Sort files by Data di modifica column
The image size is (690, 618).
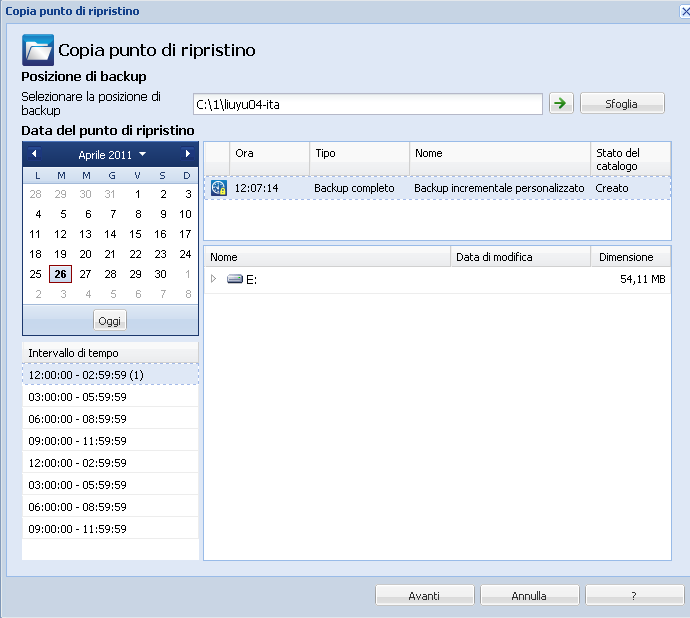coord(520,257)
